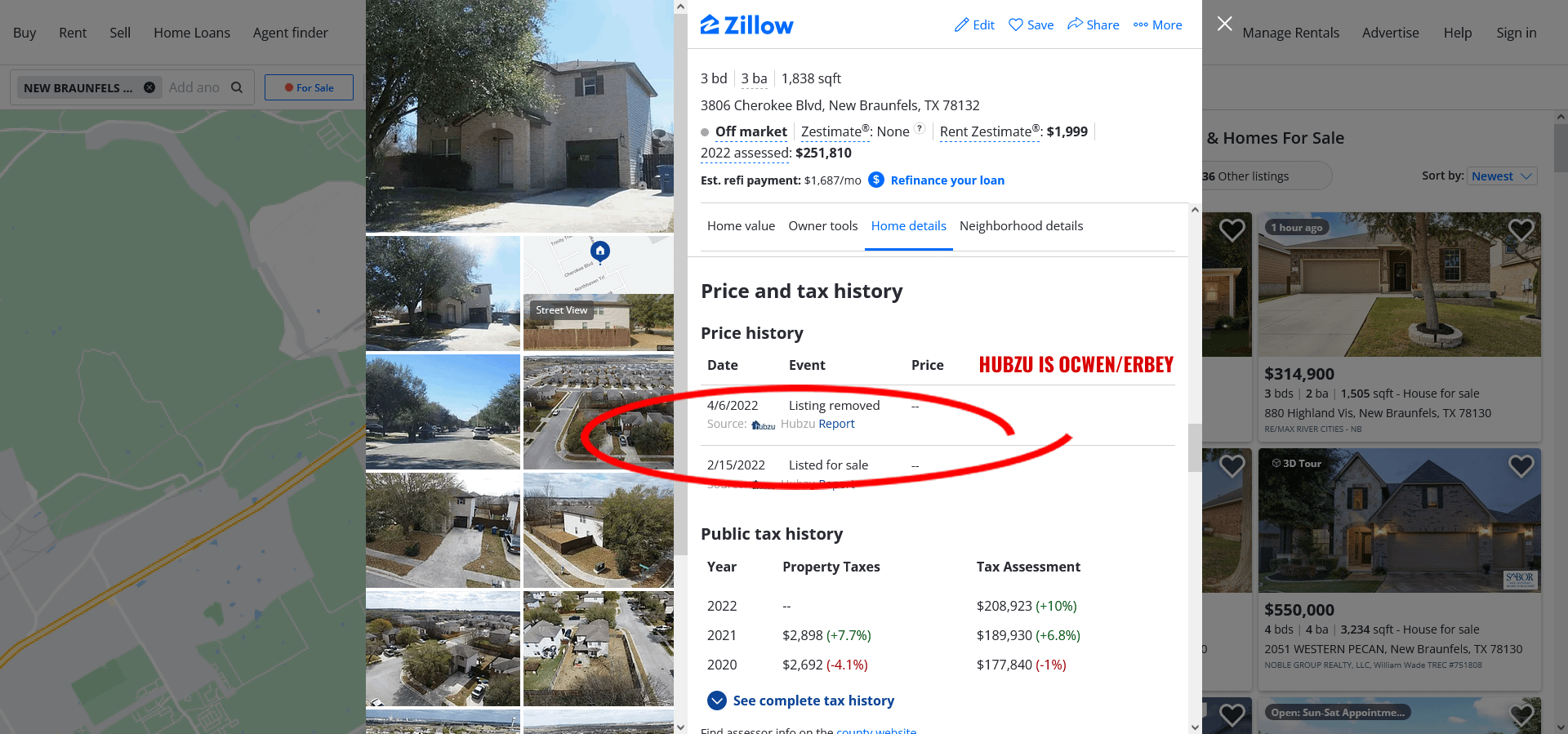Click the Refinance your loan link

pos(947,180)
